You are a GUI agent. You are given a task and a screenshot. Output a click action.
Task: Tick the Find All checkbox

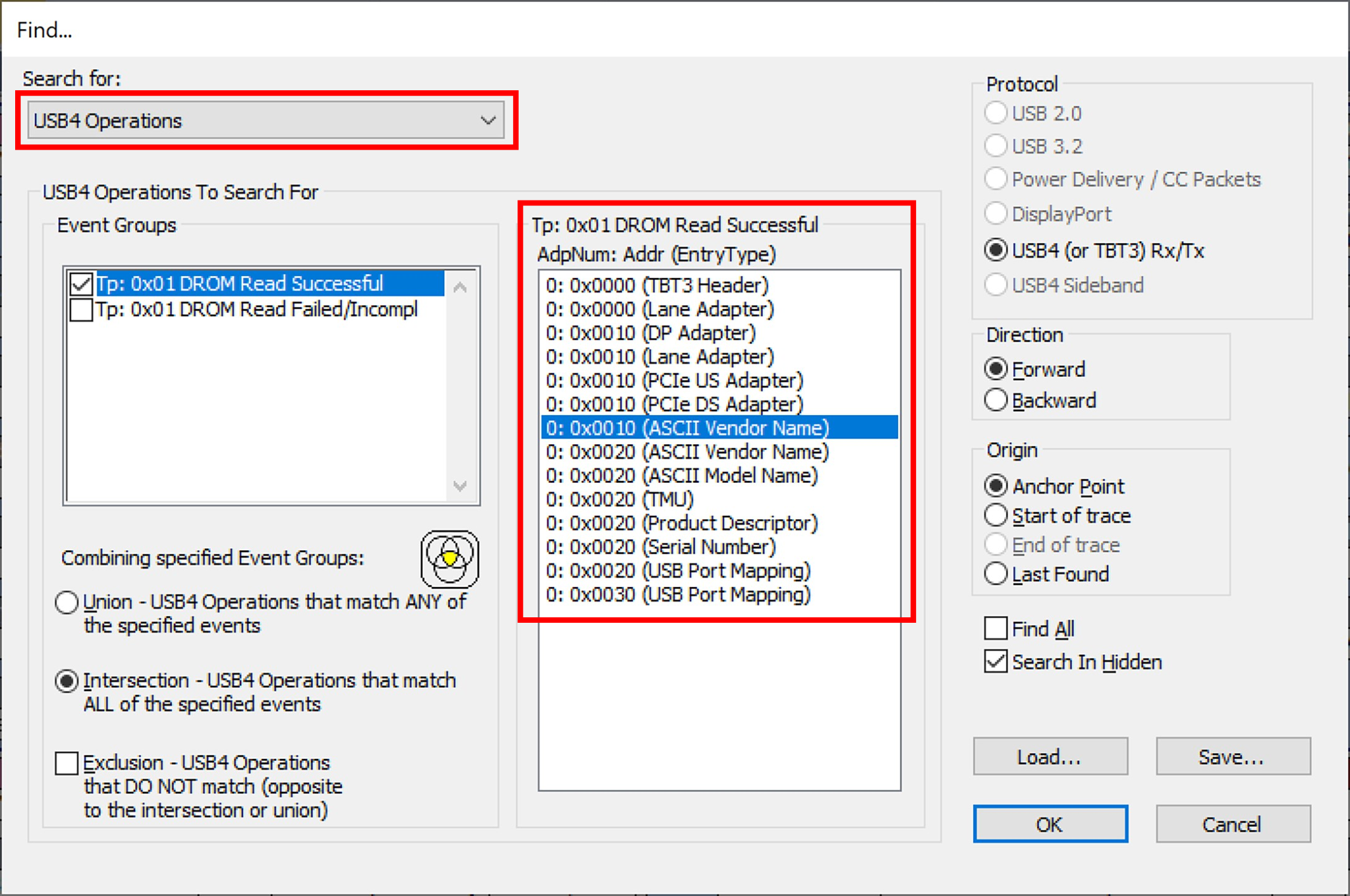[x=996, y=629]
